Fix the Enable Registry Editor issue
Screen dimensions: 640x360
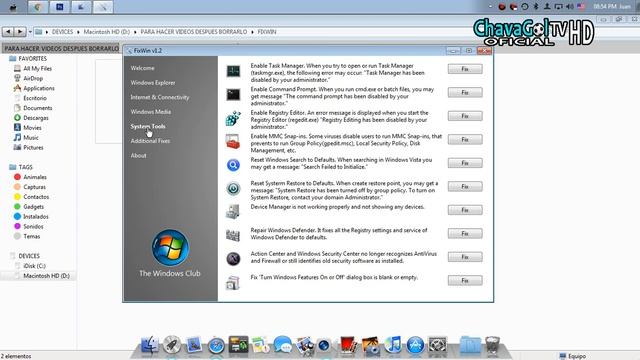coord(465,116)
